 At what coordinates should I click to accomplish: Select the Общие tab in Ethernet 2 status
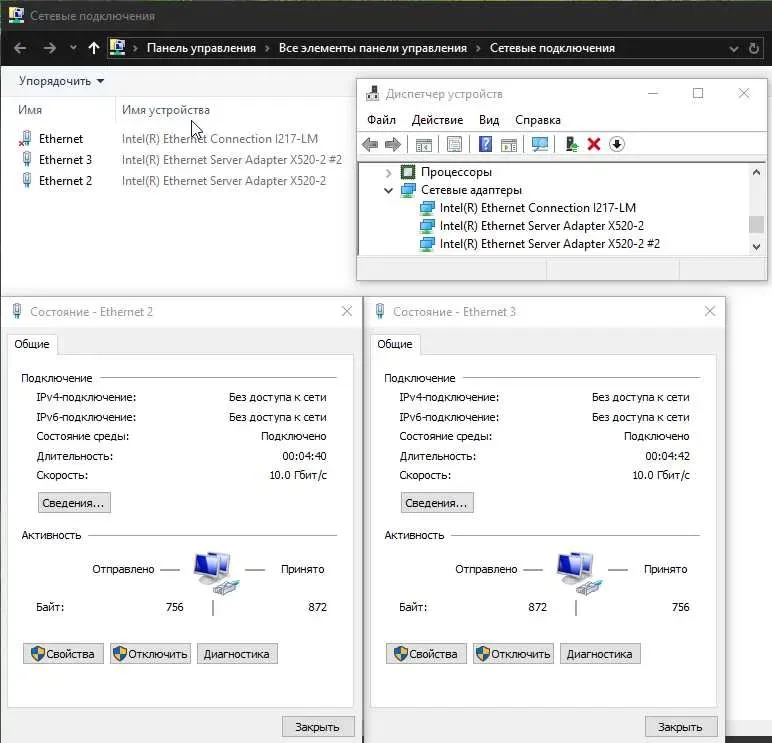(32, 344)
